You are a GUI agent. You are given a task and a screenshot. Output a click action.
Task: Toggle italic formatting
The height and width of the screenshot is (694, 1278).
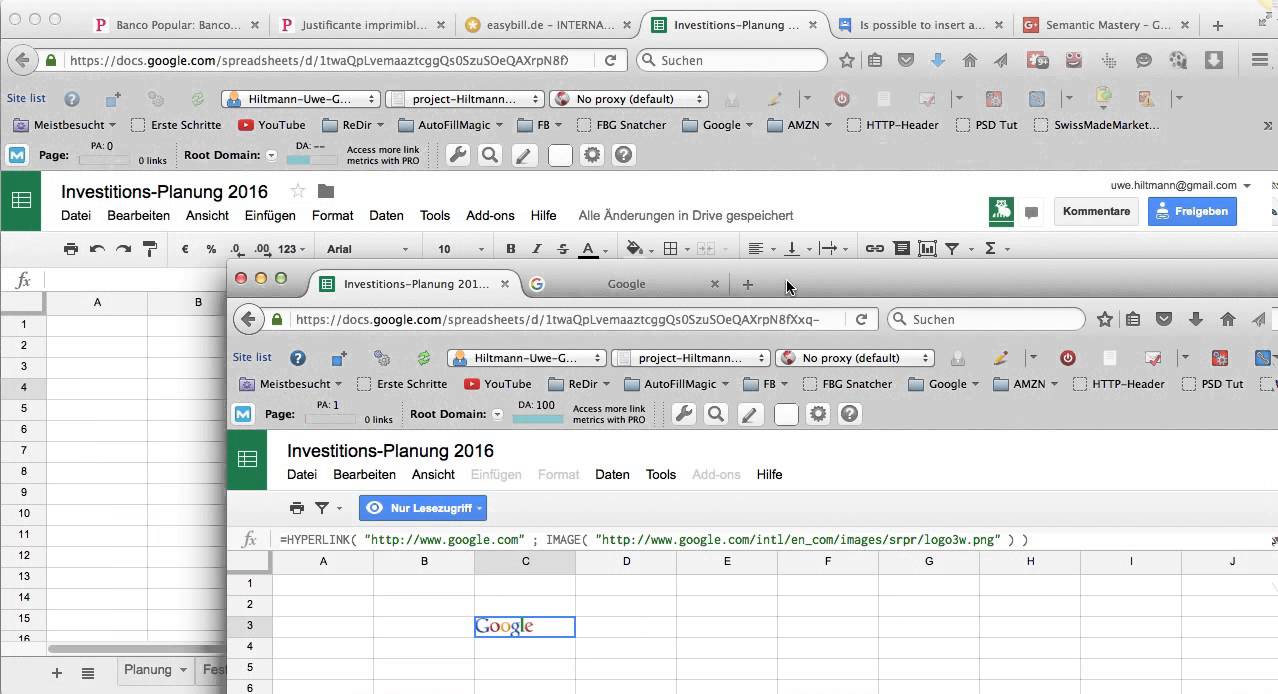pyautogui.click(x=537, y=249)
